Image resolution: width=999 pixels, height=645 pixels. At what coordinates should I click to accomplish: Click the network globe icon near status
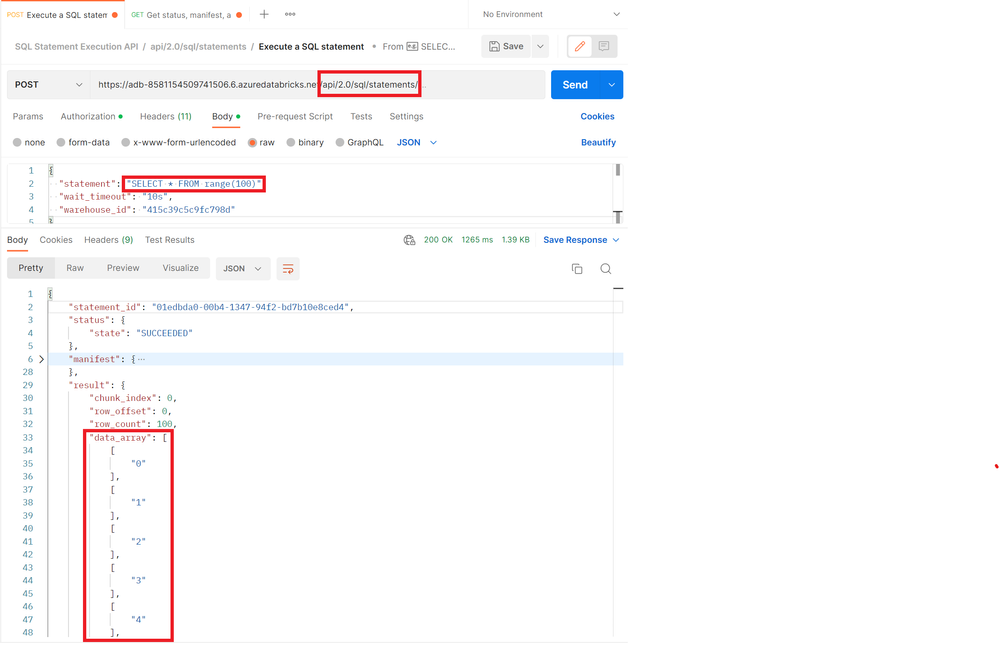click(409, 240)
